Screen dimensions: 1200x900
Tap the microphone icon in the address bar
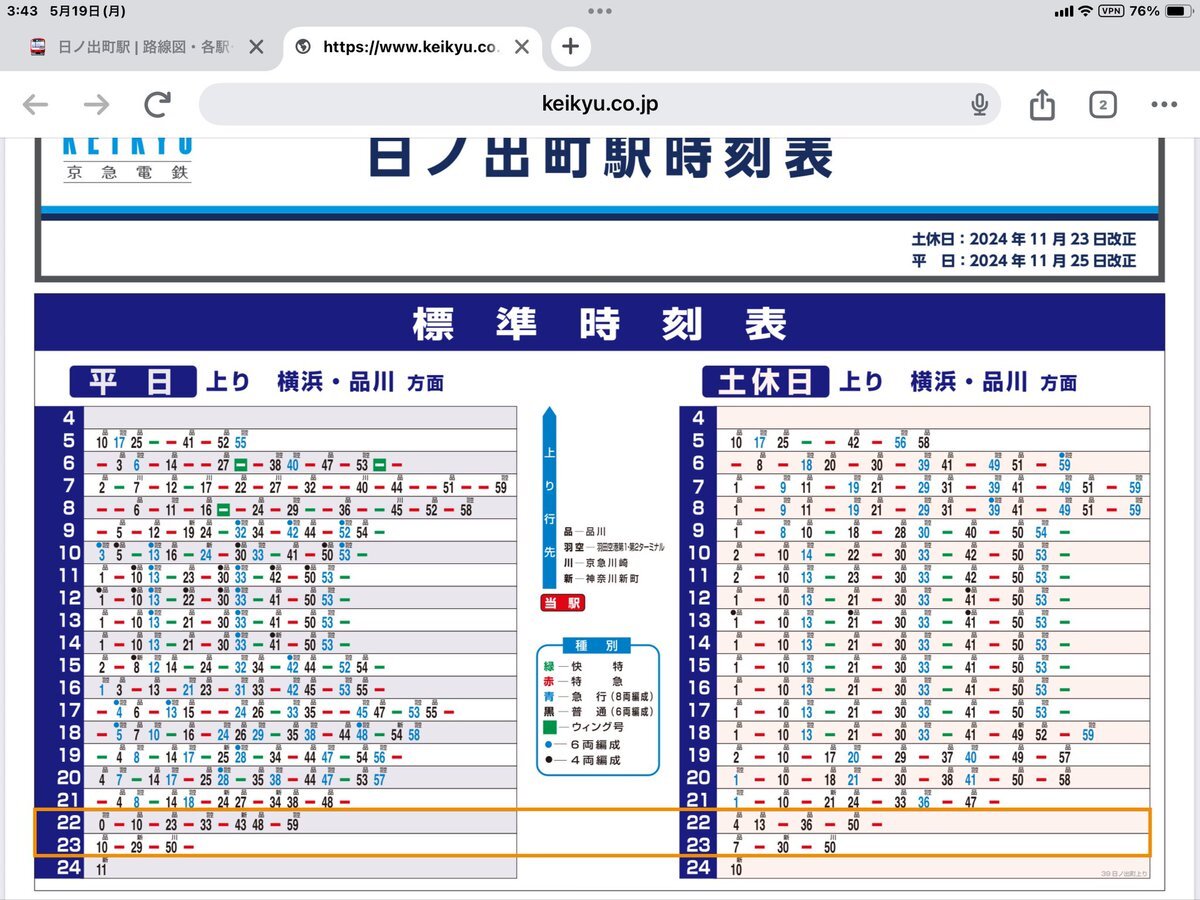tap(980, 105)
